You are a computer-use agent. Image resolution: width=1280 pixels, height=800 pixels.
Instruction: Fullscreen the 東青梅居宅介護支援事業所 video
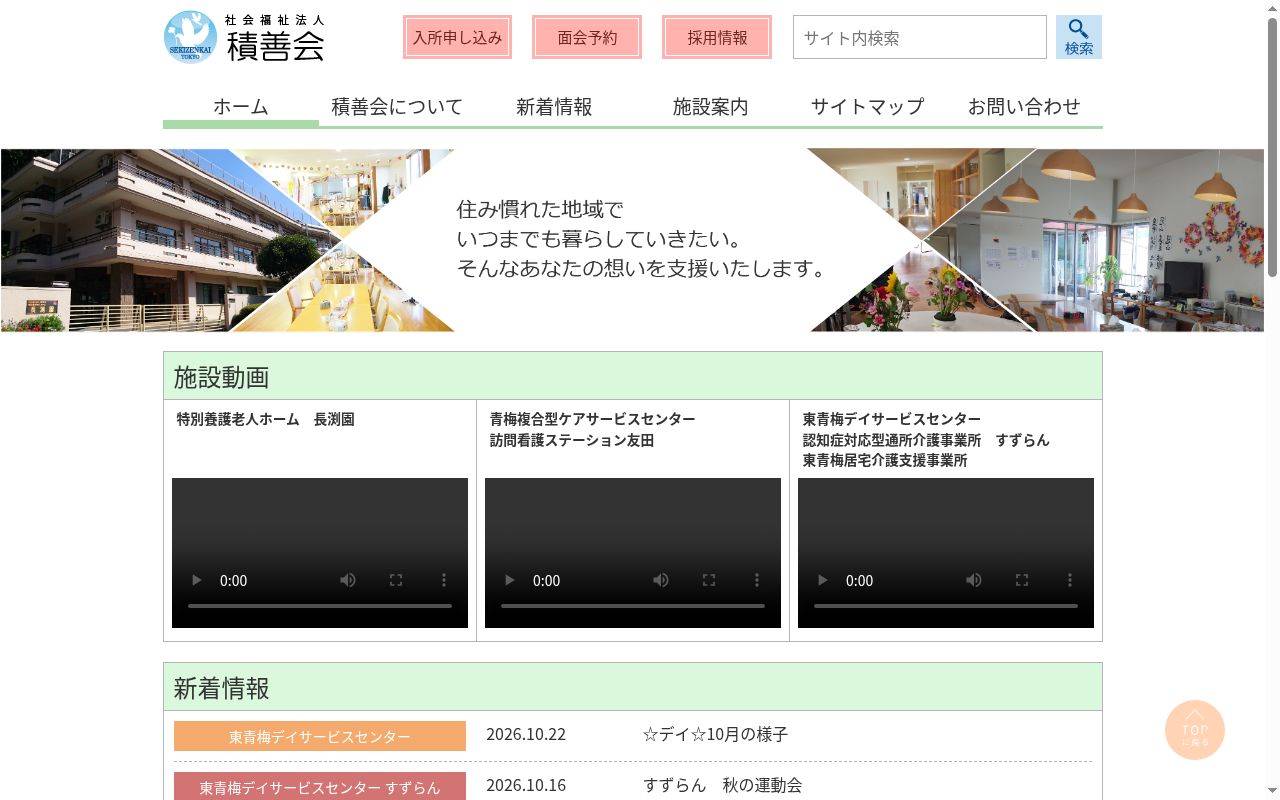[x=1022, y=580]
